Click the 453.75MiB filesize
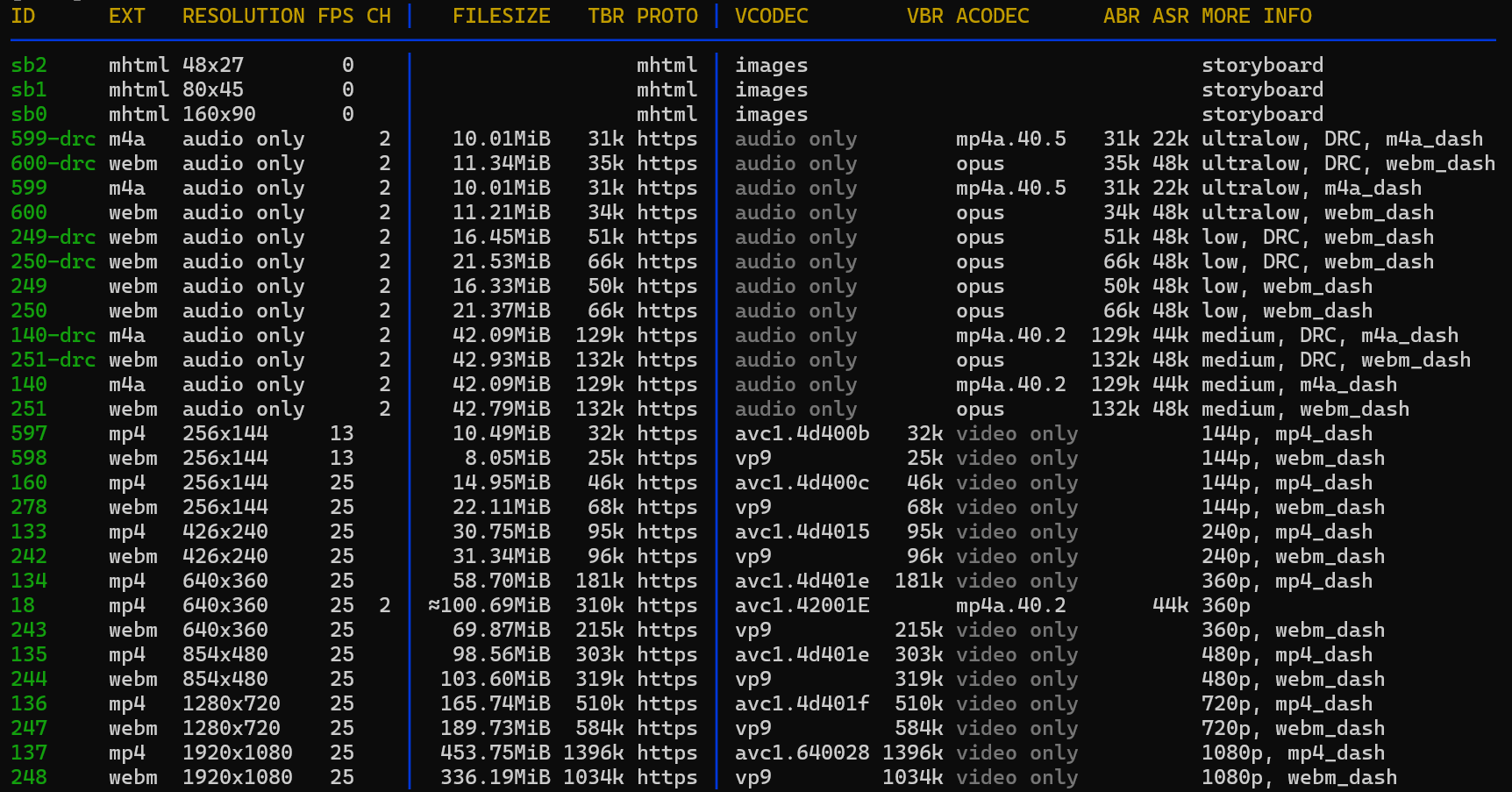Image resolution: width=1512 pixels, height=792 pixels. point(496,753)
